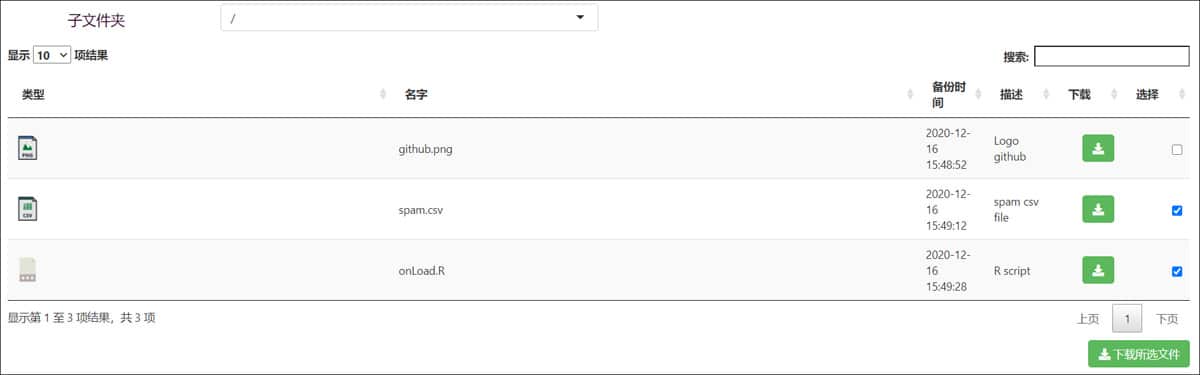Uncheck the onLoad.R selection checkbox
The image size is (1200, 375).
pyautogui.click(x=1177, y=271)
